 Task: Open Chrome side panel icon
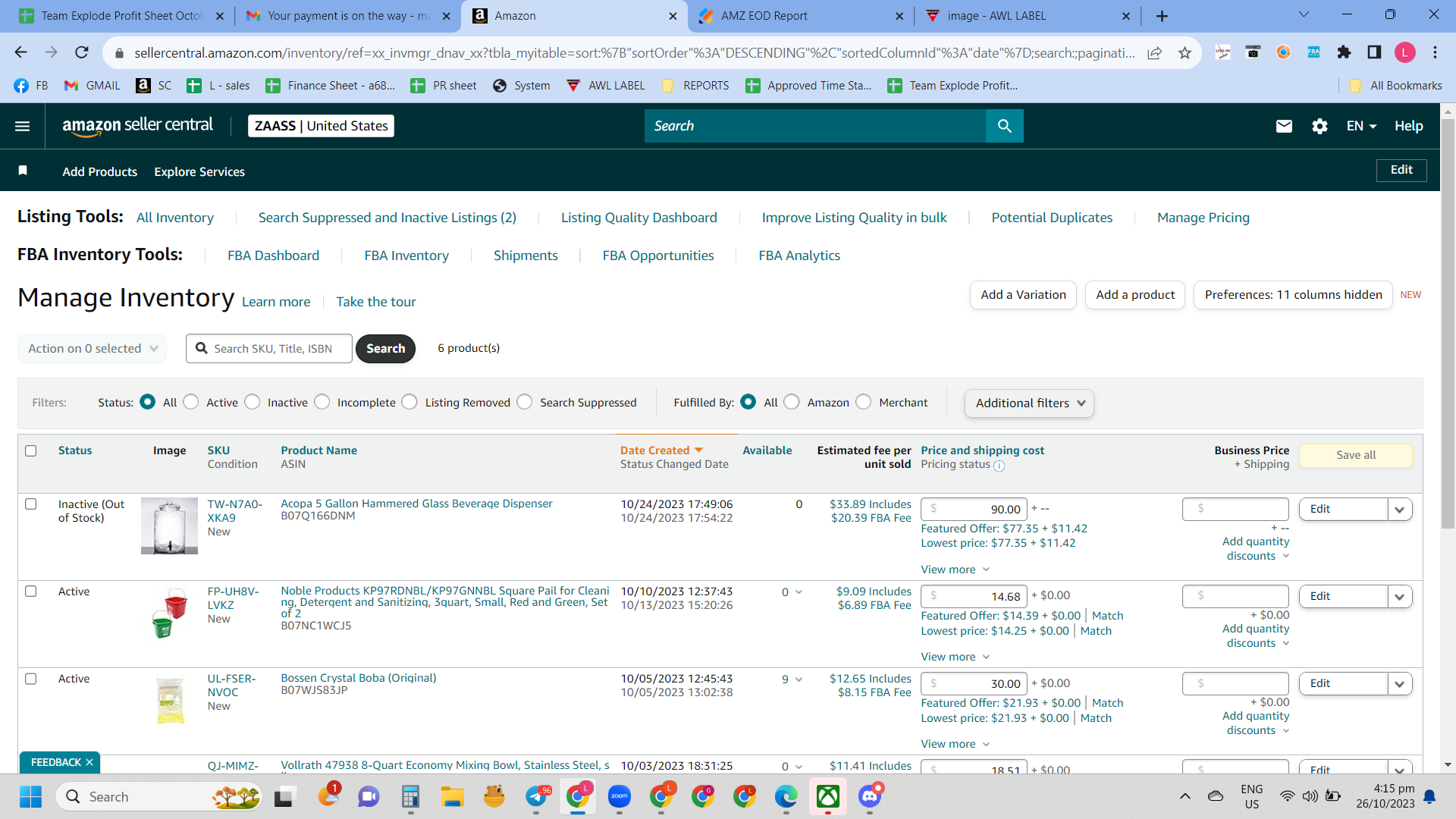point(1374,52)
